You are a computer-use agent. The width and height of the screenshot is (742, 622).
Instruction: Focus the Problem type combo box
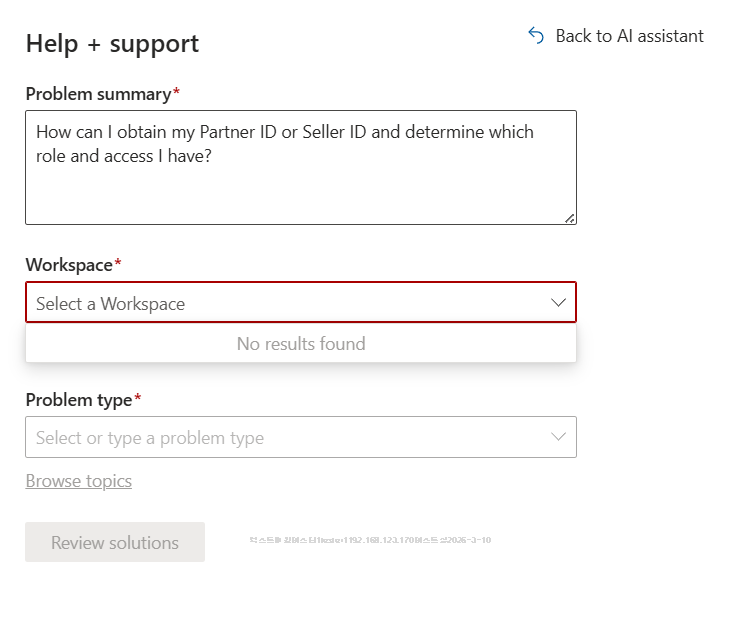[x=301, y=437]
